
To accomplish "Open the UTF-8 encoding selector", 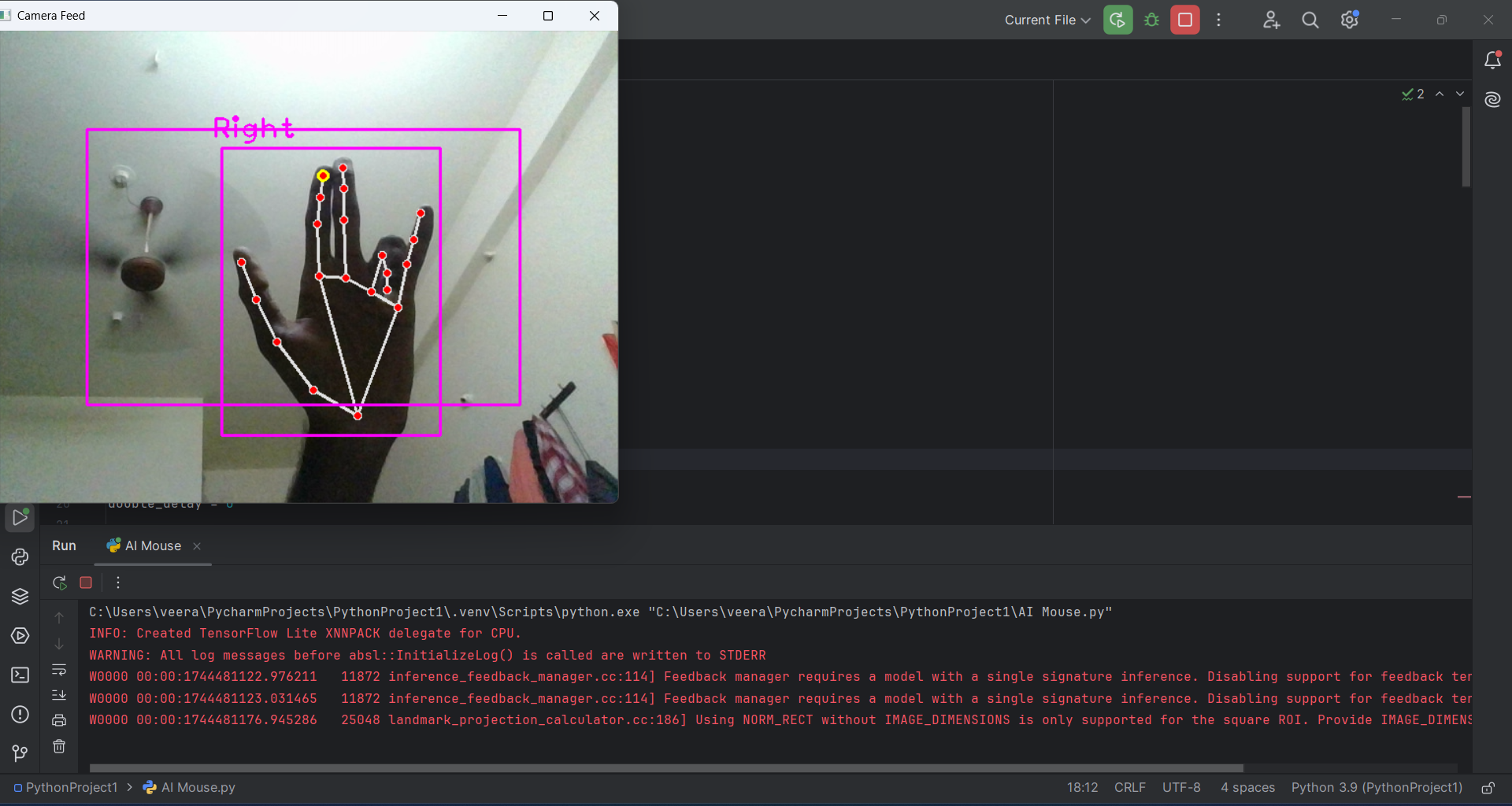I will 1181,788.
